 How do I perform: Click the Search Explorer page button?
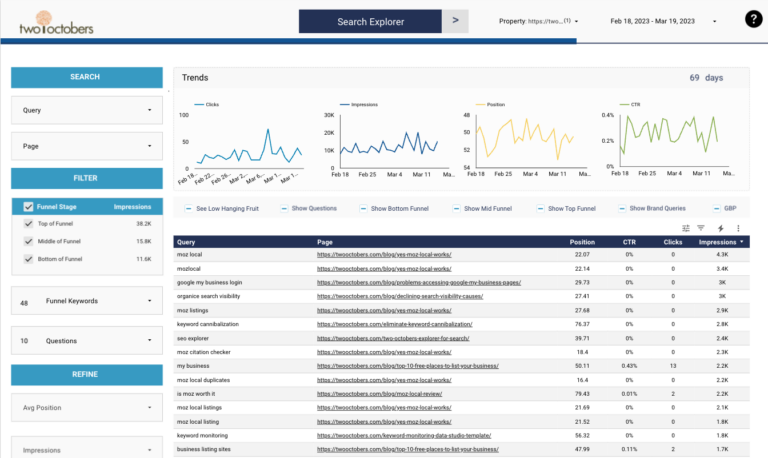pos(370,22)
